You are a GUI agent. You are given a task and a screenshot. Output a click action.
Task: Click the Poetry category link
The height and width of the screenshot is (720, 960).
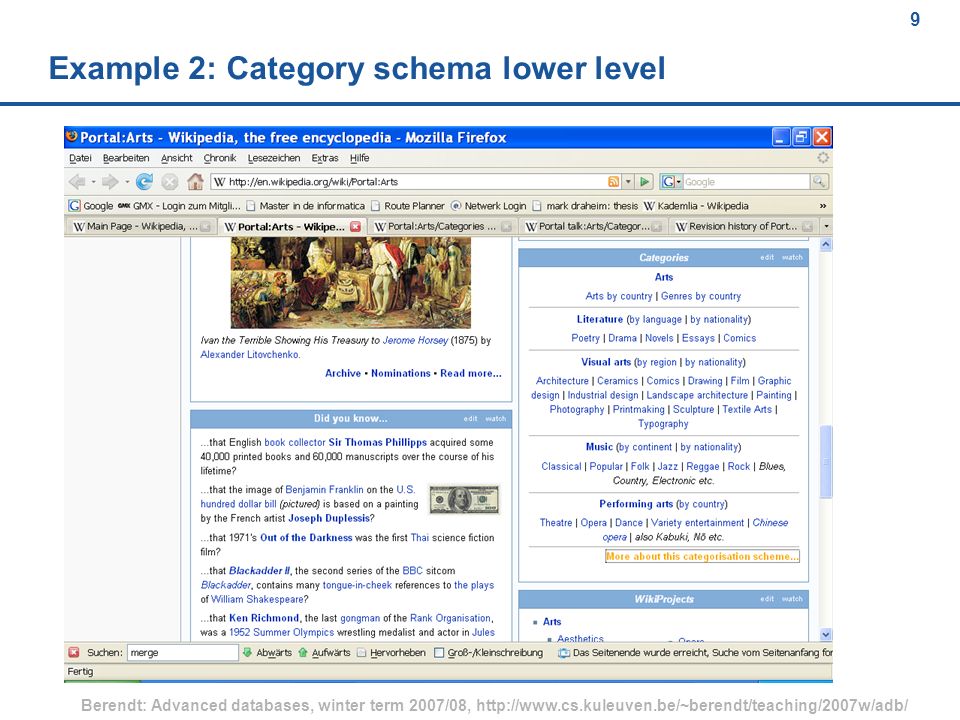coord(585,338)
